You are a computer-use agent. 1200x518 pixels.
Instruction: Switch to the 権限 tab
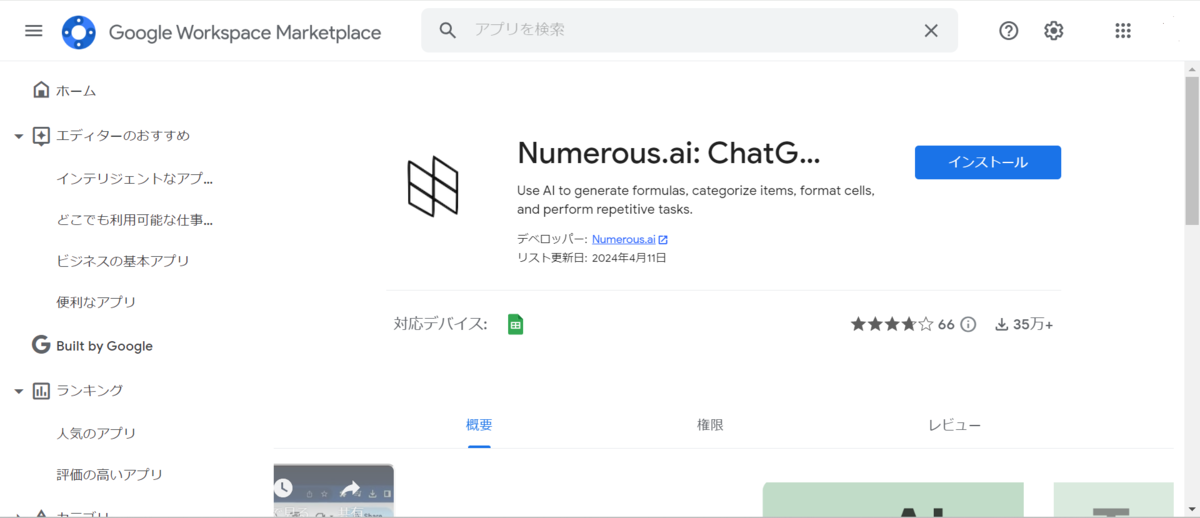[x=710, y=425]
